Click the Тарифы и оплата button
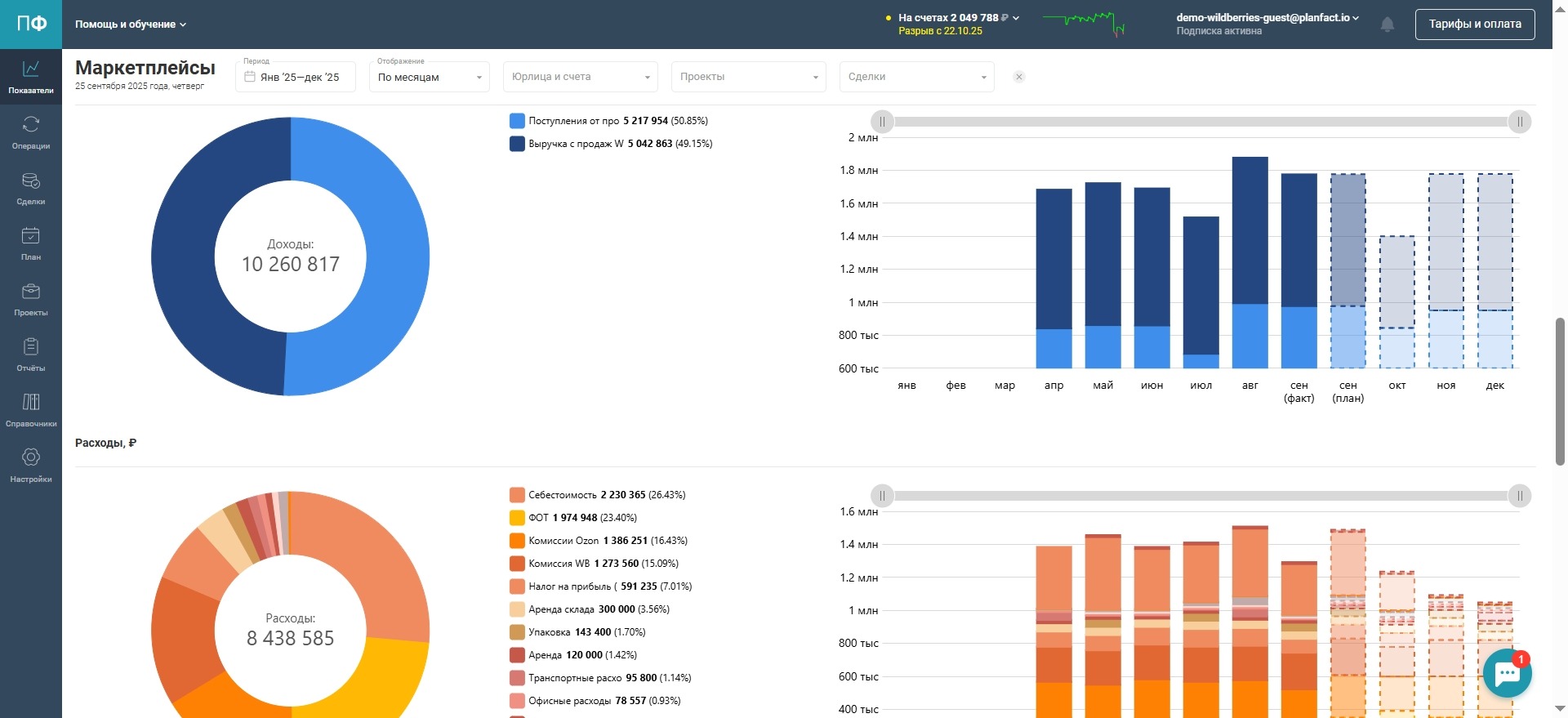This screenshot has height=718, width=1568. (1474, 25)
